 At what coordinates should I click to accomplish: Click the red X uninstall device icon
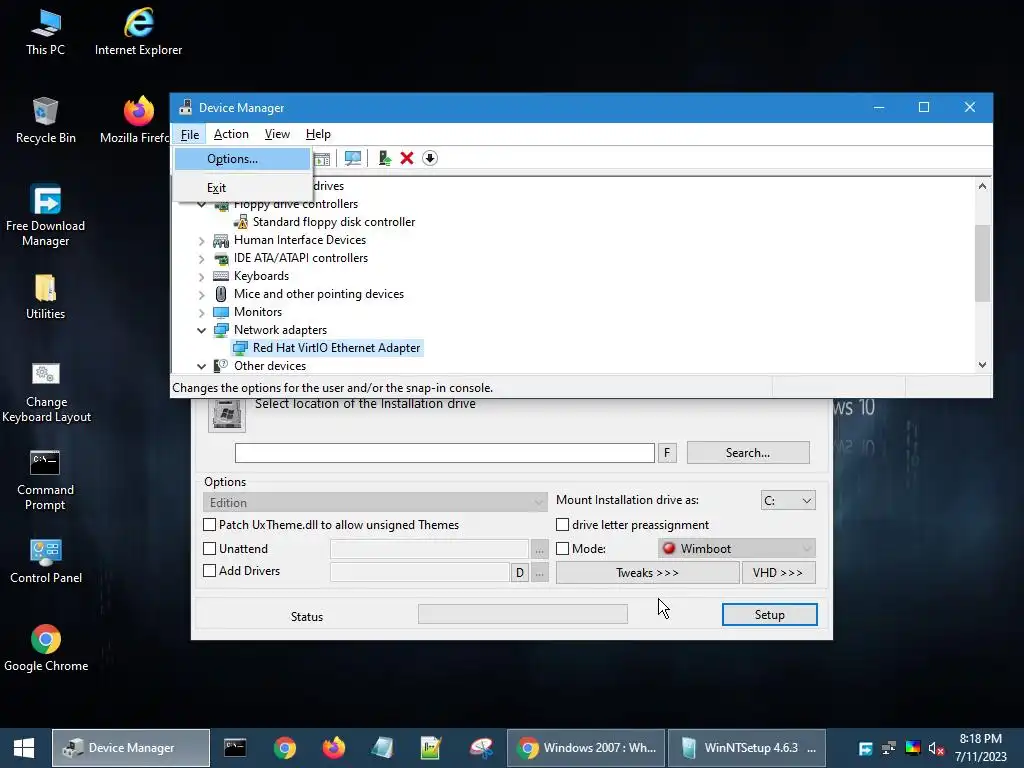pyautogui.click(x=407, y=158)
